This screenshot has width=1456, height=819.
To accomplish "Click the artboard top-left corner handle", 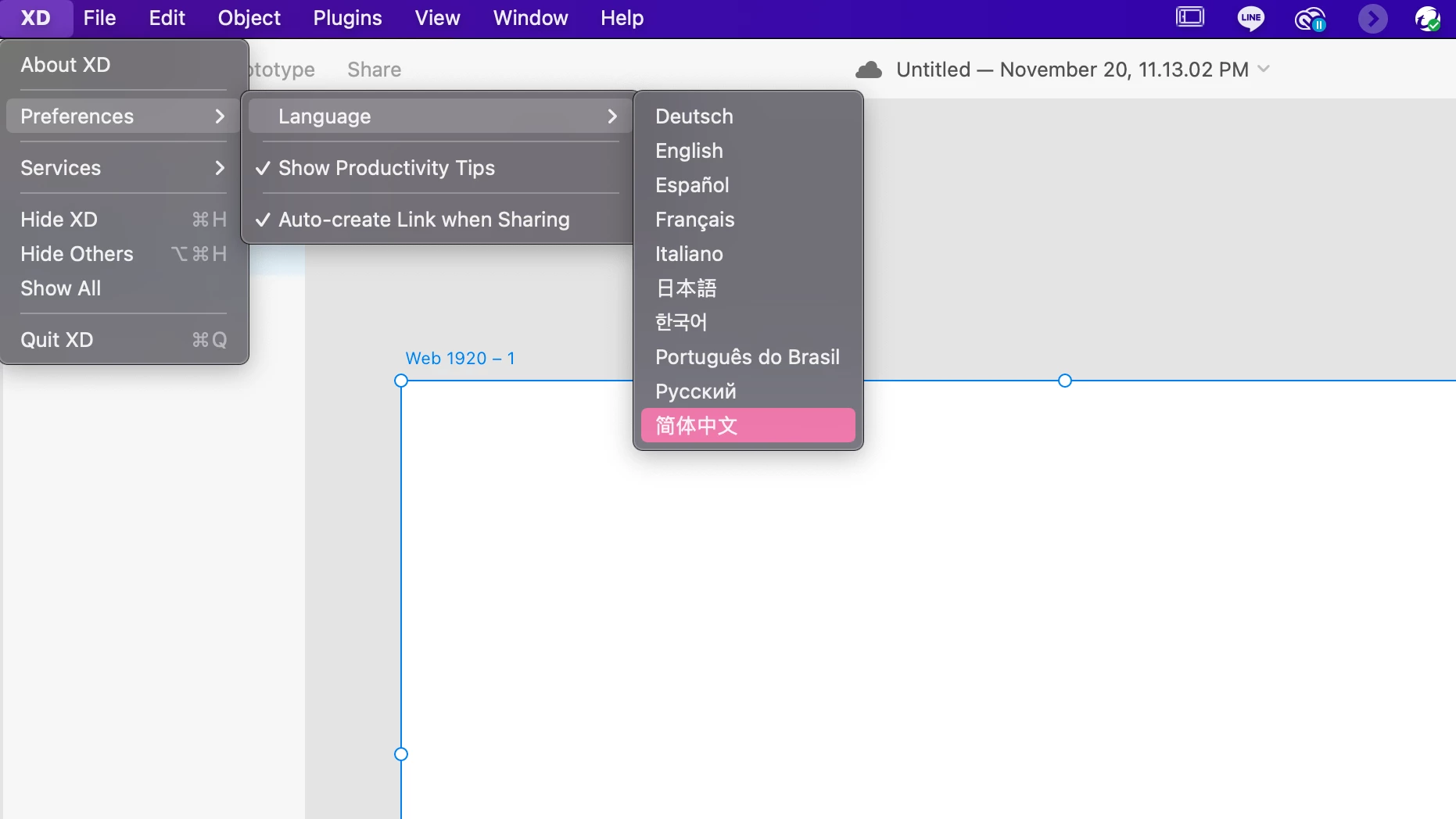I will click(x=401, y=381).
